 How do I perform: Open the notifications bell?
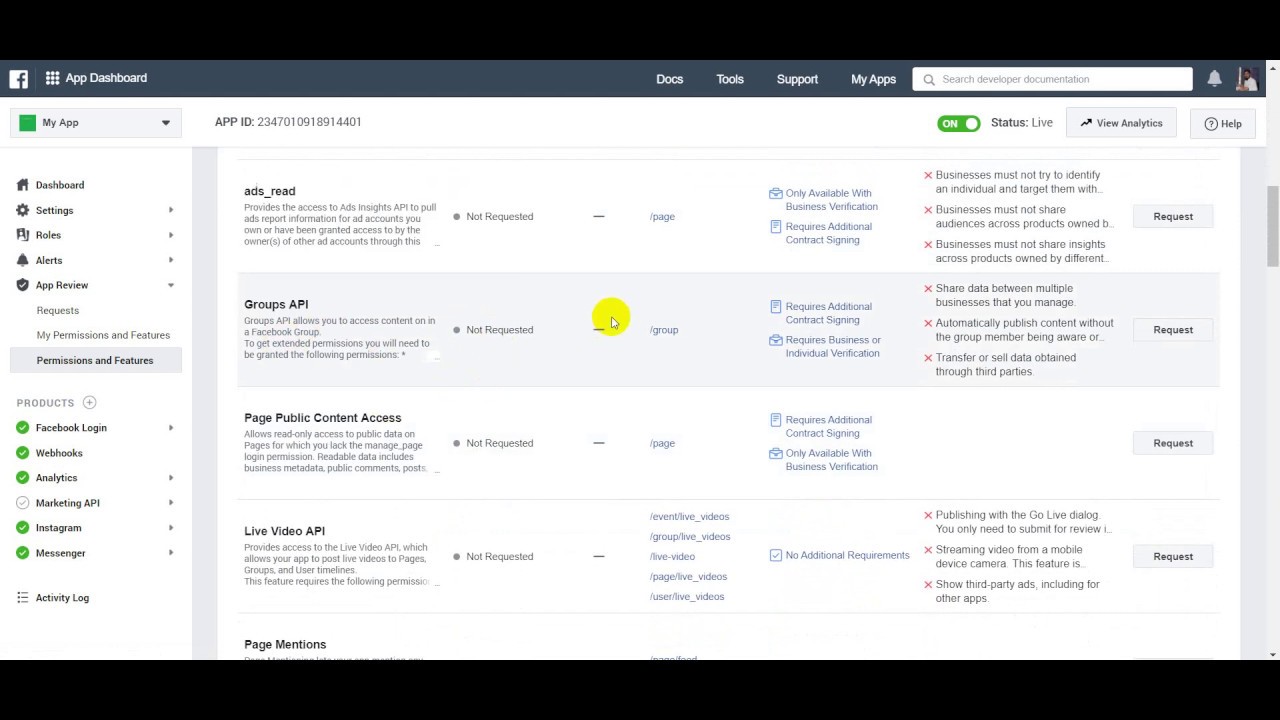[x=1214, y=79]
